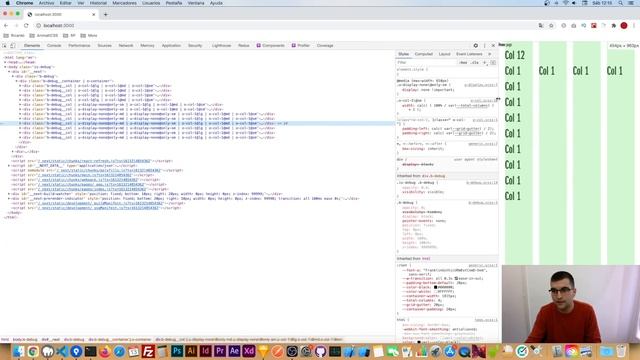Select the highlighted b-debug__col element row
This screenshot has width=640, height=360.
(x=198, y=123)
